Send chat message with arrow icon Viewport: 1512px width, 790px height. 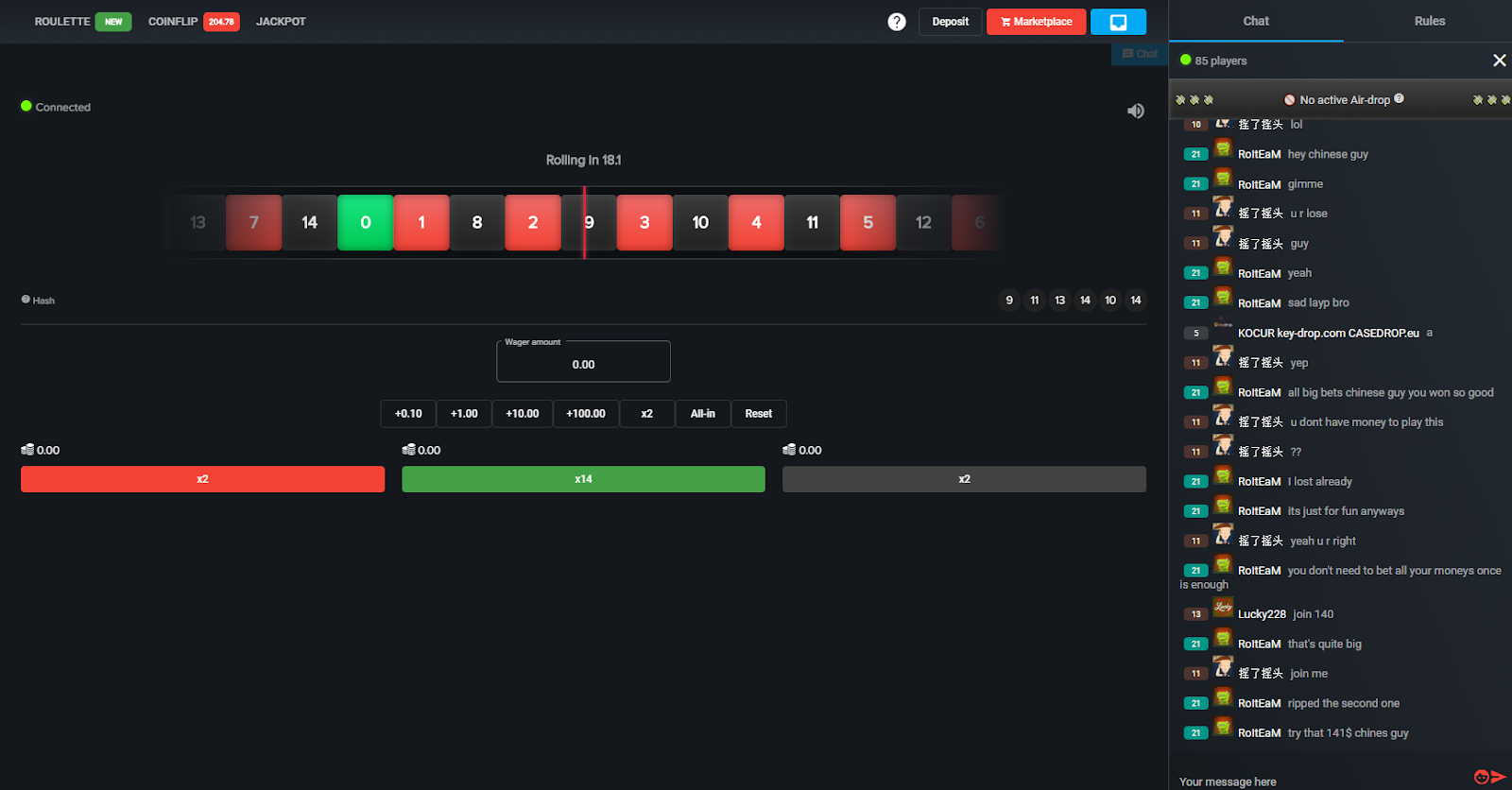point(1498,777)
